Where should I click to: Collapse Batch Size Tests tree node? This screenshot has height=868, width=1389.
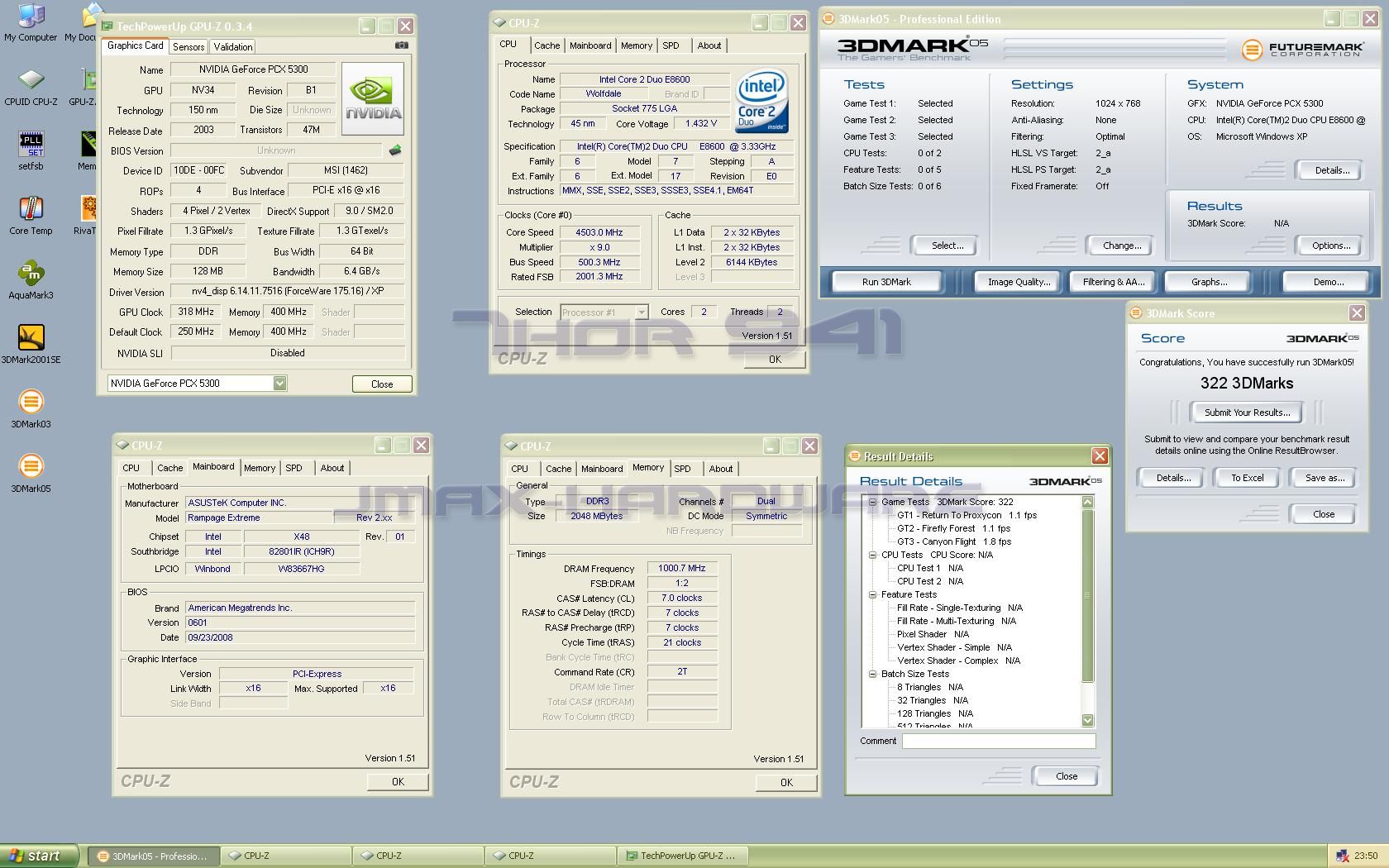(x=872, y=674)
